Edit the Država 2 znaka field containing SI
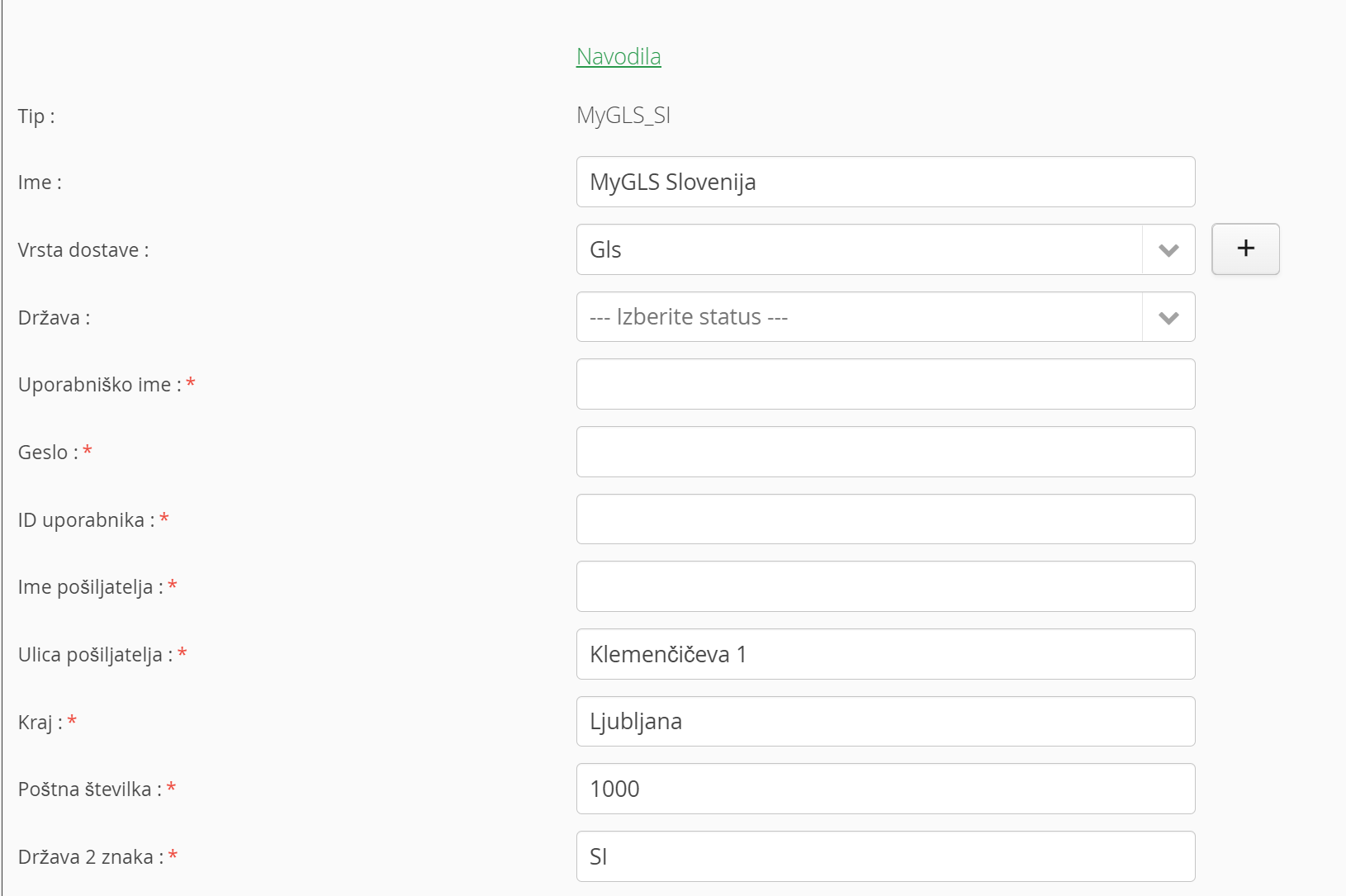The image size is (1346, 896). [885, 856]
